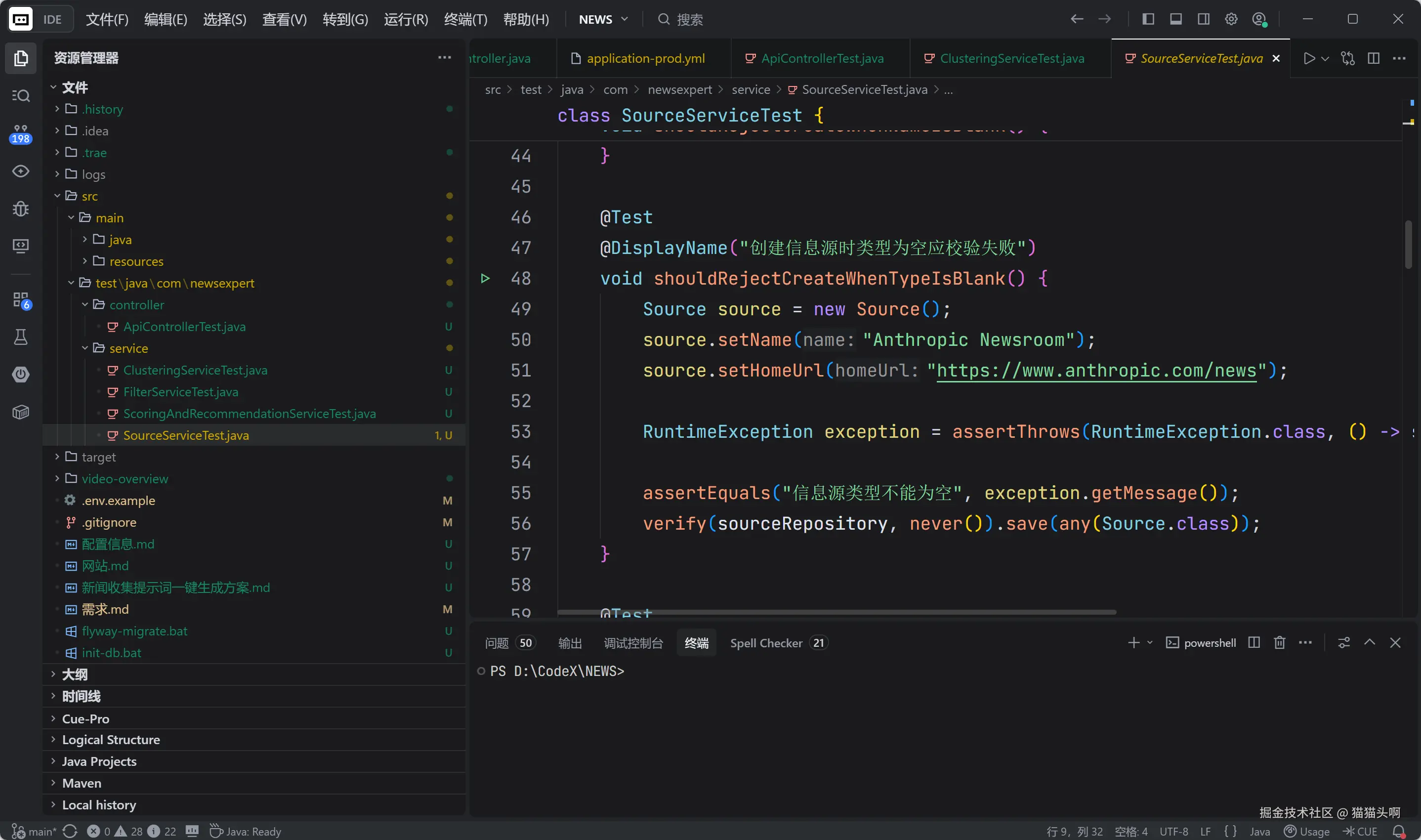Image resolution: width=1421 pixels, height=840 pixels.
Task: Open the 文件(F) menu
Action: point(107,19)
